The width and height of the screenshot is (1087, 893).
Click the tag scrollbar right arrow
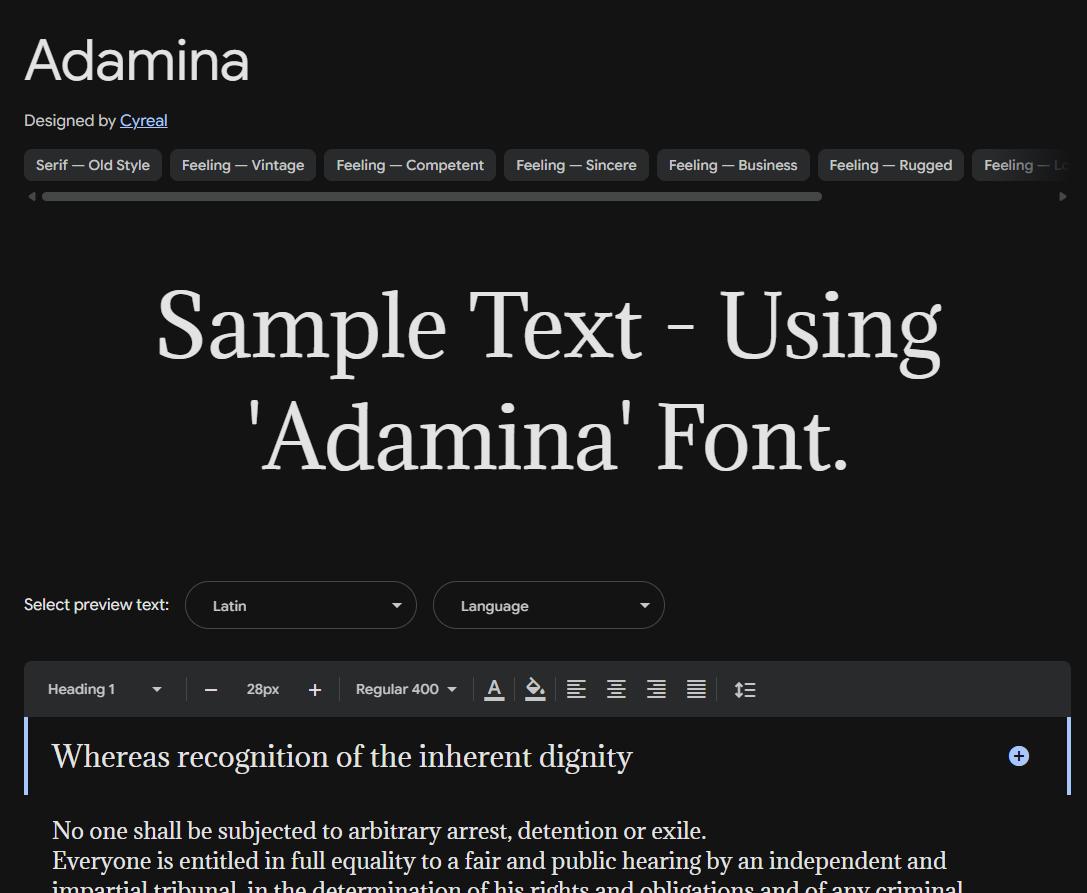[x=1063, y=197]
